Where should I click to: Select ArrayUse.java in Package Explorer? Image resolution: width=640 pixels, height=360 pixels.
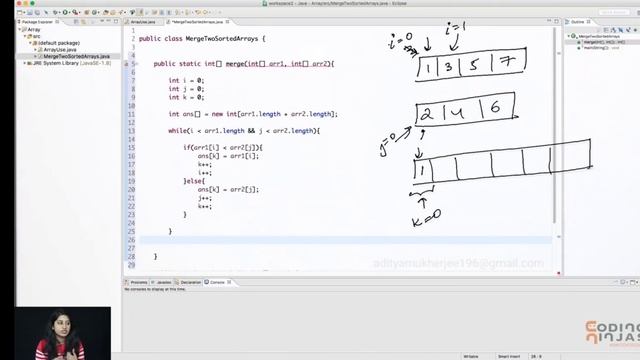pos(60,49)
